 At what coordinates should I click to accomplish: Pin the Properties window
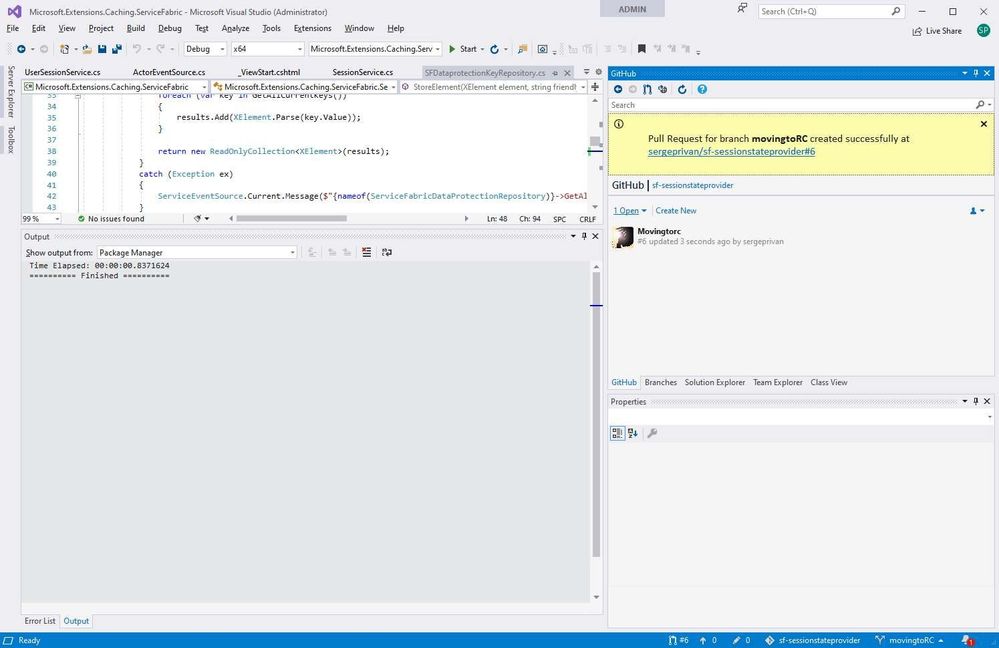point(975,401)
